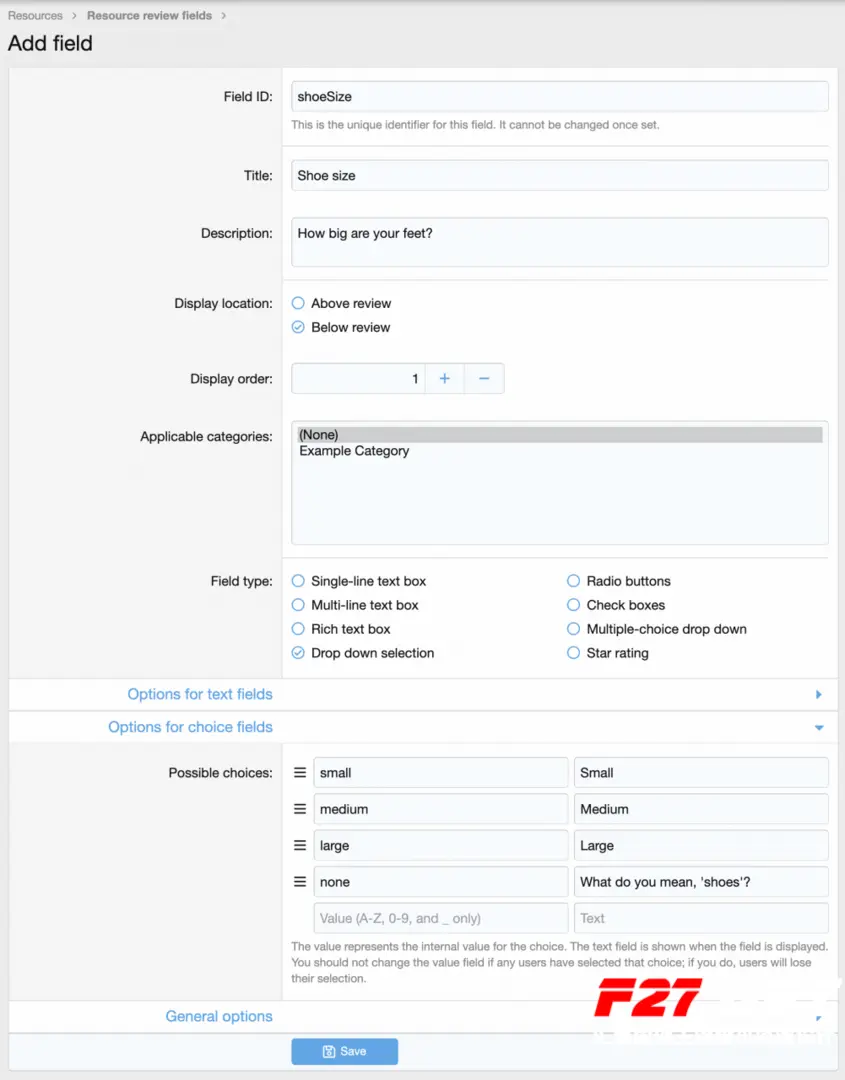This screenshot has width=845, height=1080.
Task: Open 'Resource review fields' breadcrumb link
Action: point(149,15)
